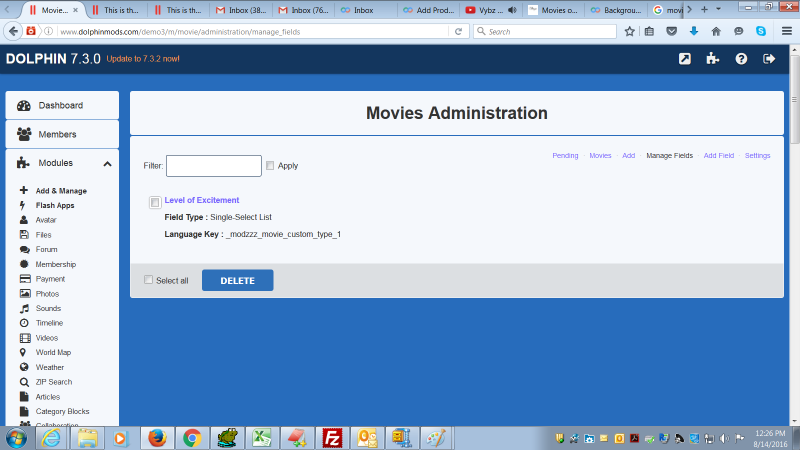Focus the Filter input field

click(214, 166)
